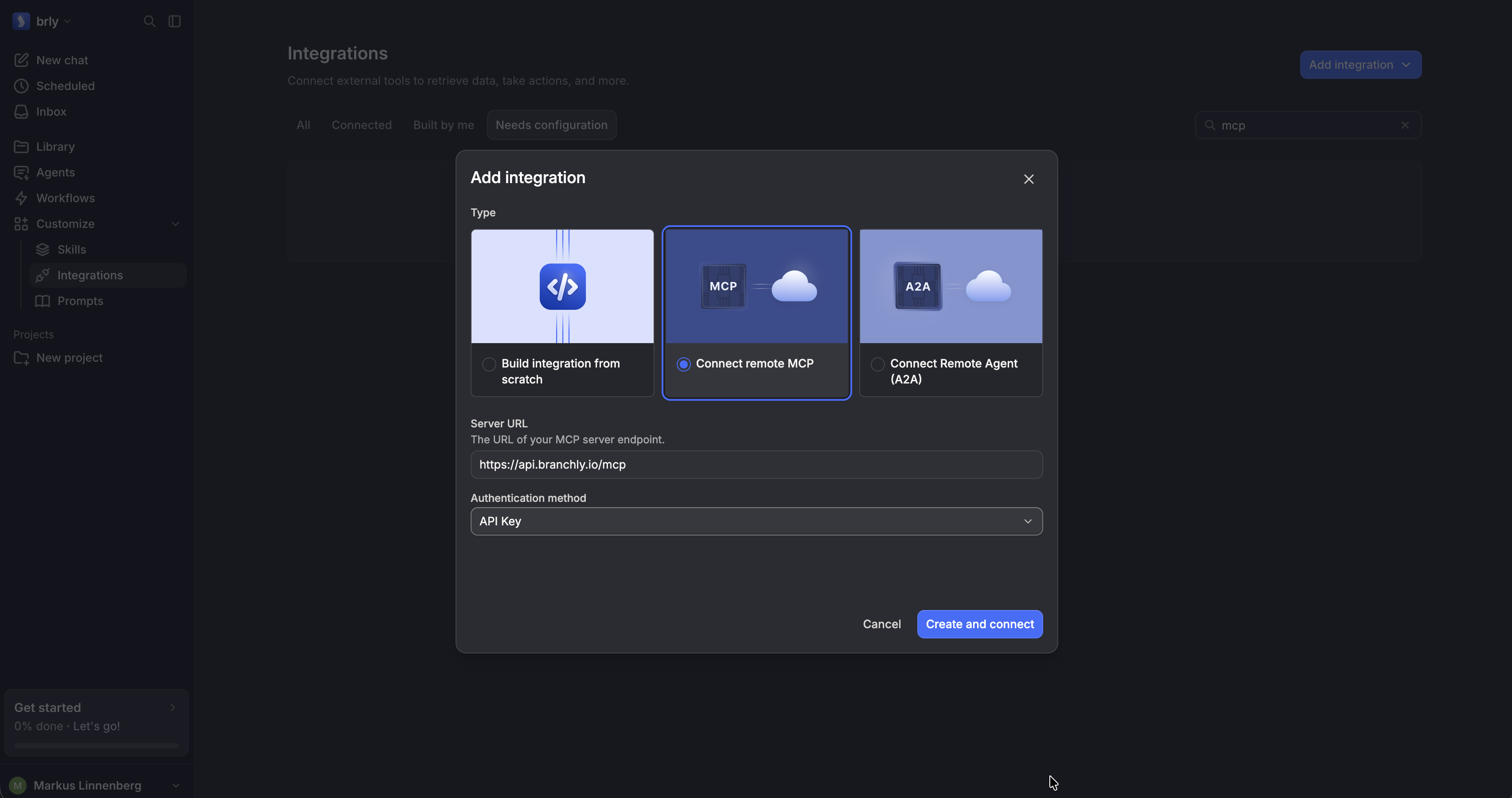This screenshot has height=798, width=1512.
Task: Expand the Get started panel arrow
Action: click(172, 708)
